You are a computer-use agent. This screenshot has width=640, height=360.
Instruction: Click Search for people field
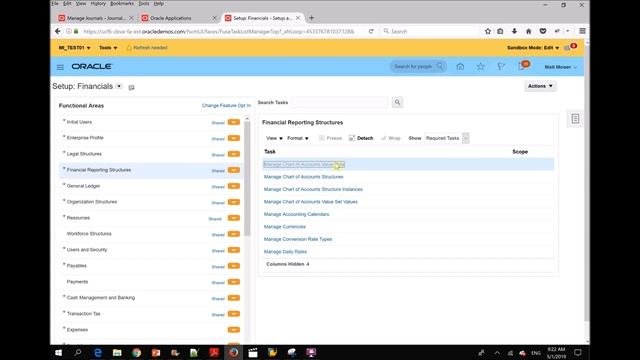[418, 67]
